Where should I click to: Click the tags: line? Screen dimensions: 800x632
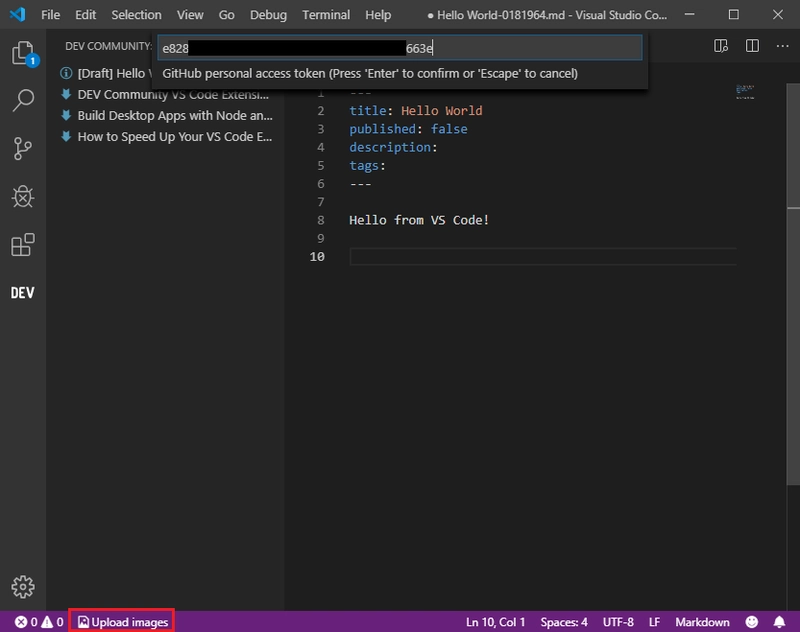[367, 166]
